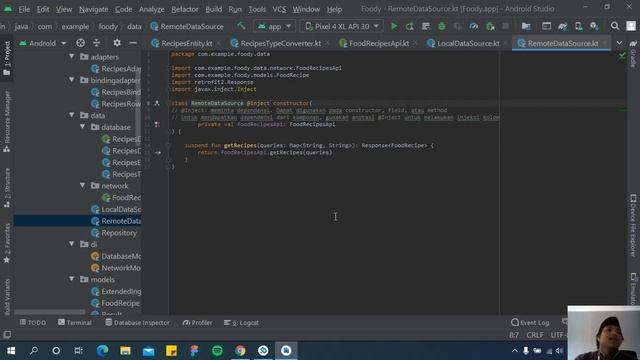Click CRLF line separator in status bar
640x360 pixels.
coord(535,335)
